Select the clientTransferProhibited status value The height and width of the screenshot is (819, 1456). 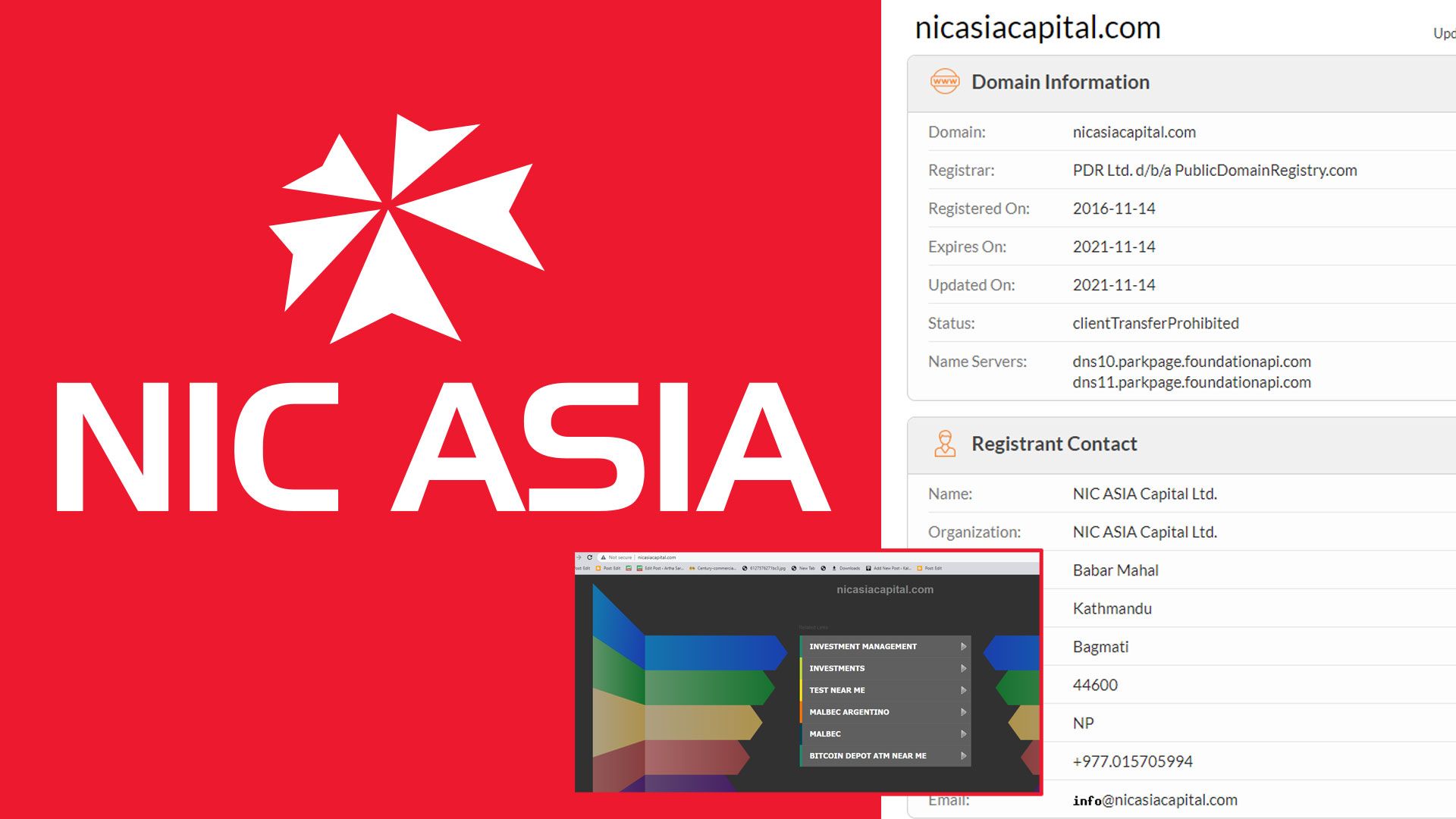pos(1156,323)
